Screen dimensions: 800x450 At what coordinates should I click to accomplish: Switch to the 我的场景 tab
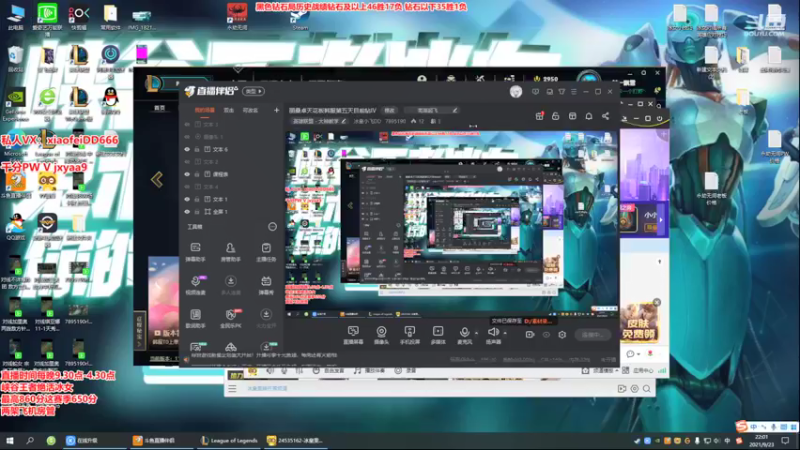pos(205,110)
